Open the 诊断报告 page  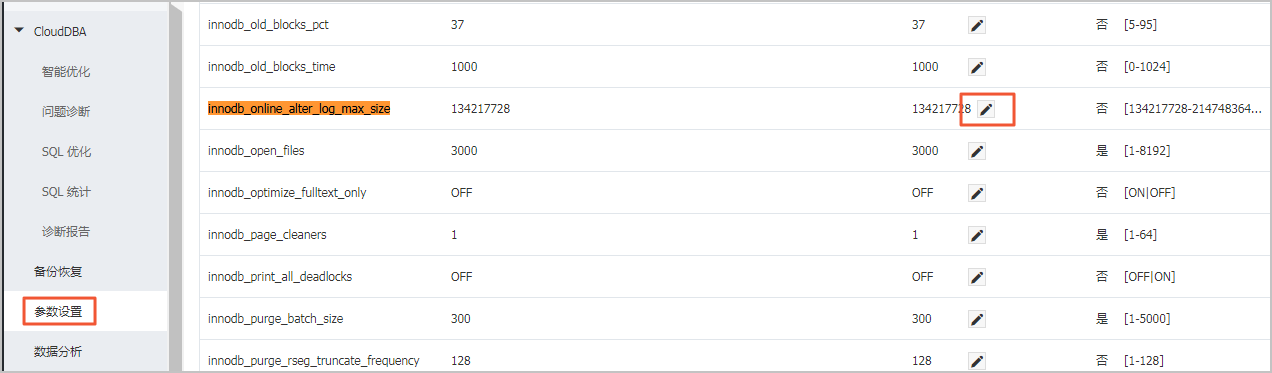pos(66,232)
